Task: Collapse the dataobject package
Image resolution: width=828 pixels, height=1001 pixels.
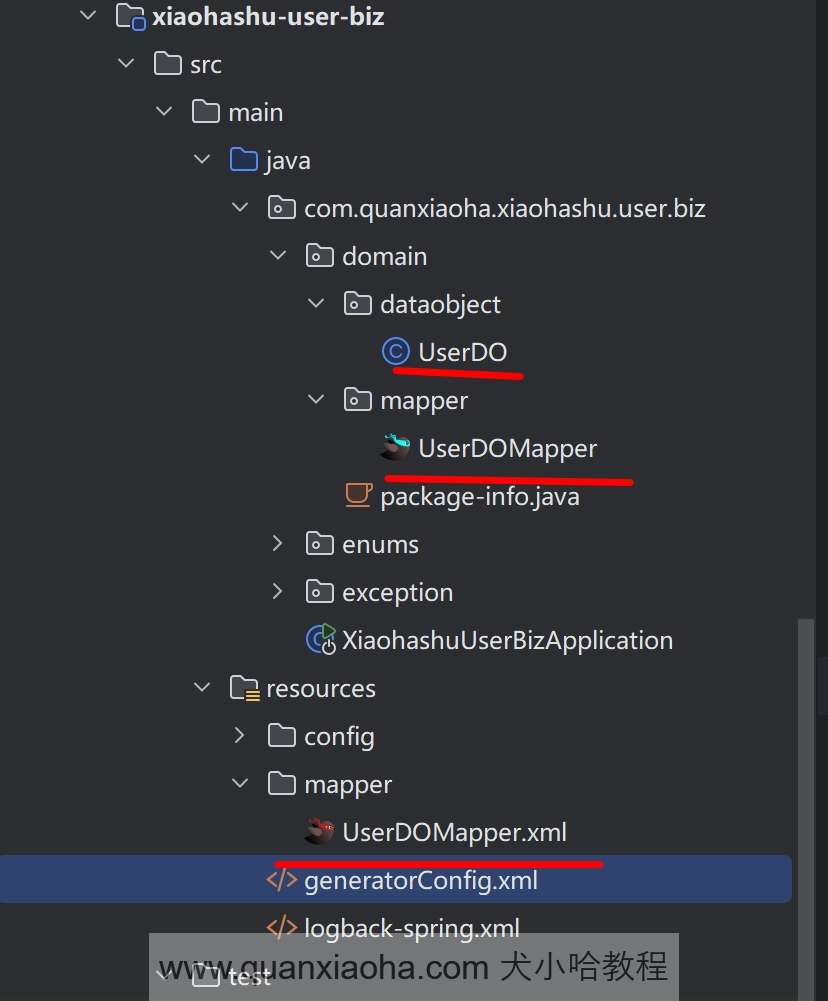Action: click(316, 304)
